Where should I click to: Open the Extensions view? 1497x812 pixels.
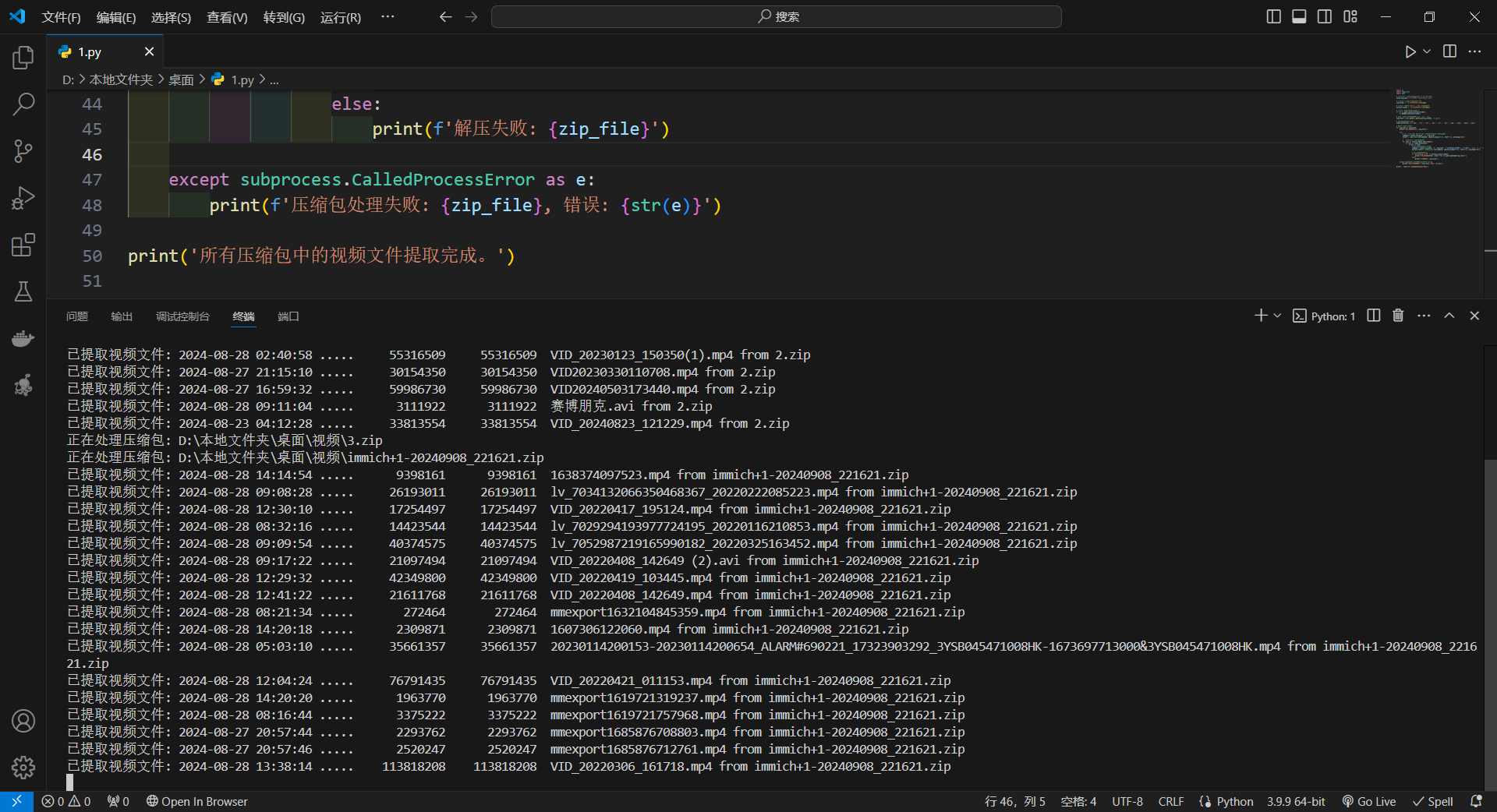coord(23,245)
